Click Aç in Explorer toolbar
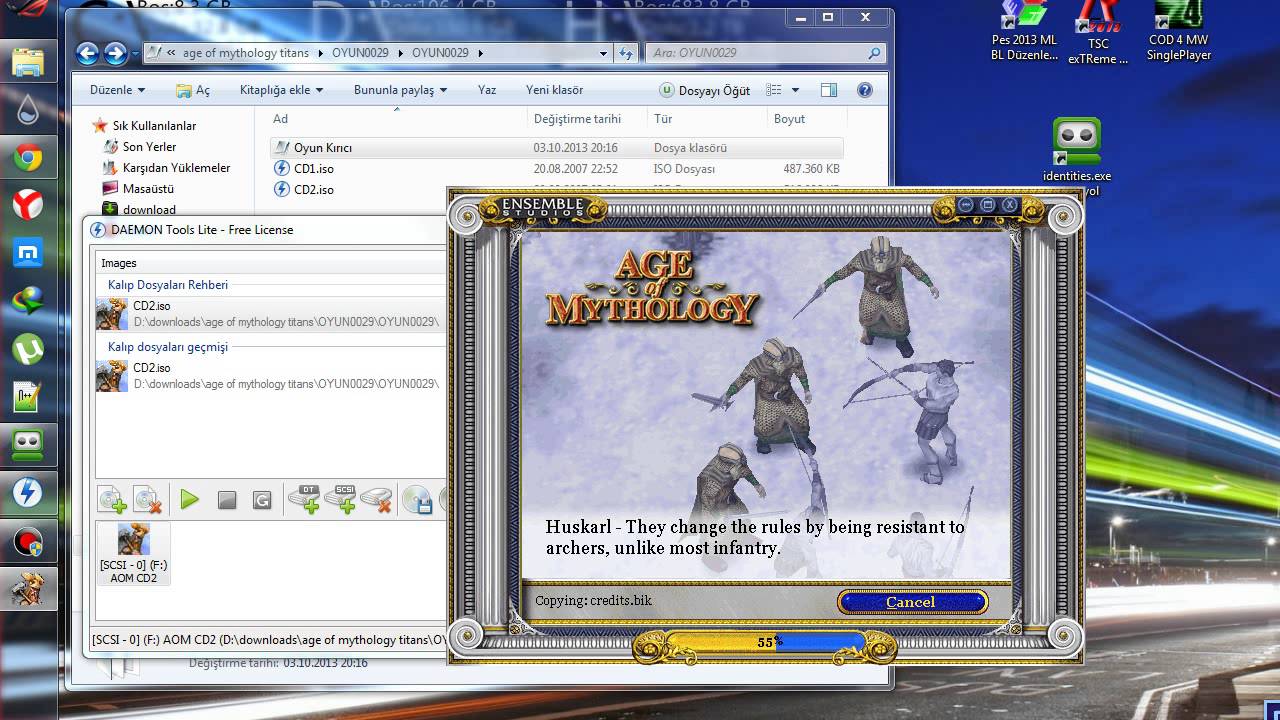1280x720 pixels. (x=193, y=90)
